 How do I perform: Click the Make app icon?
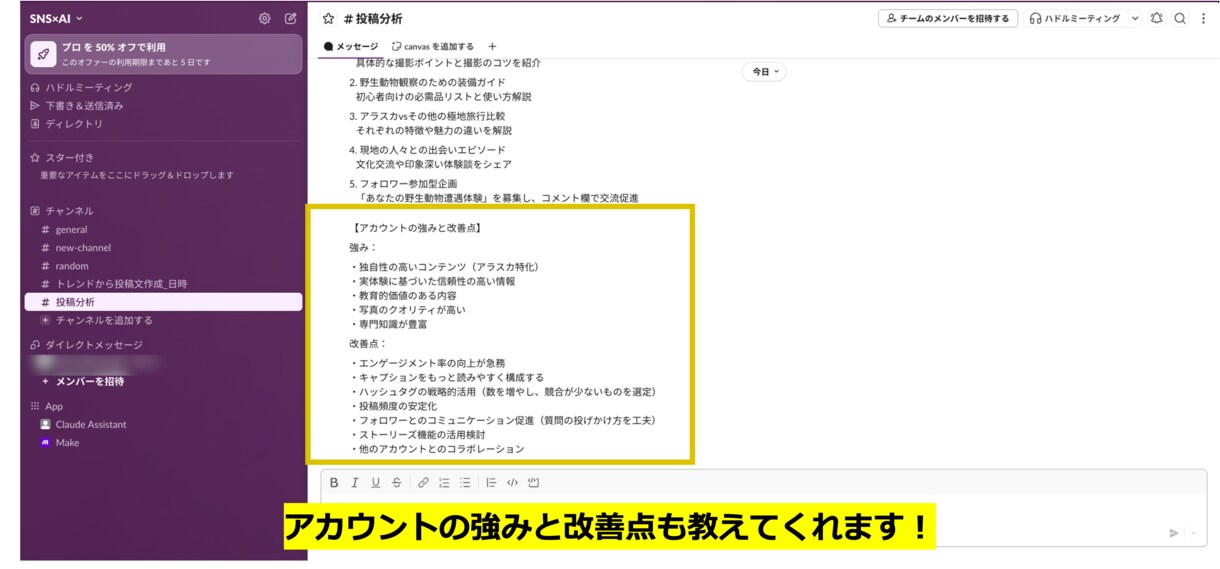(45, 442)
